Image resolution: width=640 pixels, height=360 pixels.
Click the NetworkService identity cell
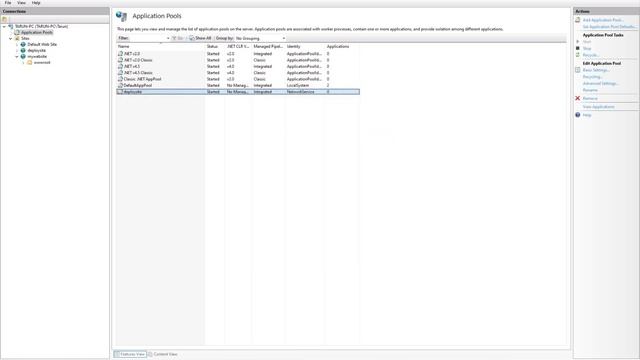(300, 92)
